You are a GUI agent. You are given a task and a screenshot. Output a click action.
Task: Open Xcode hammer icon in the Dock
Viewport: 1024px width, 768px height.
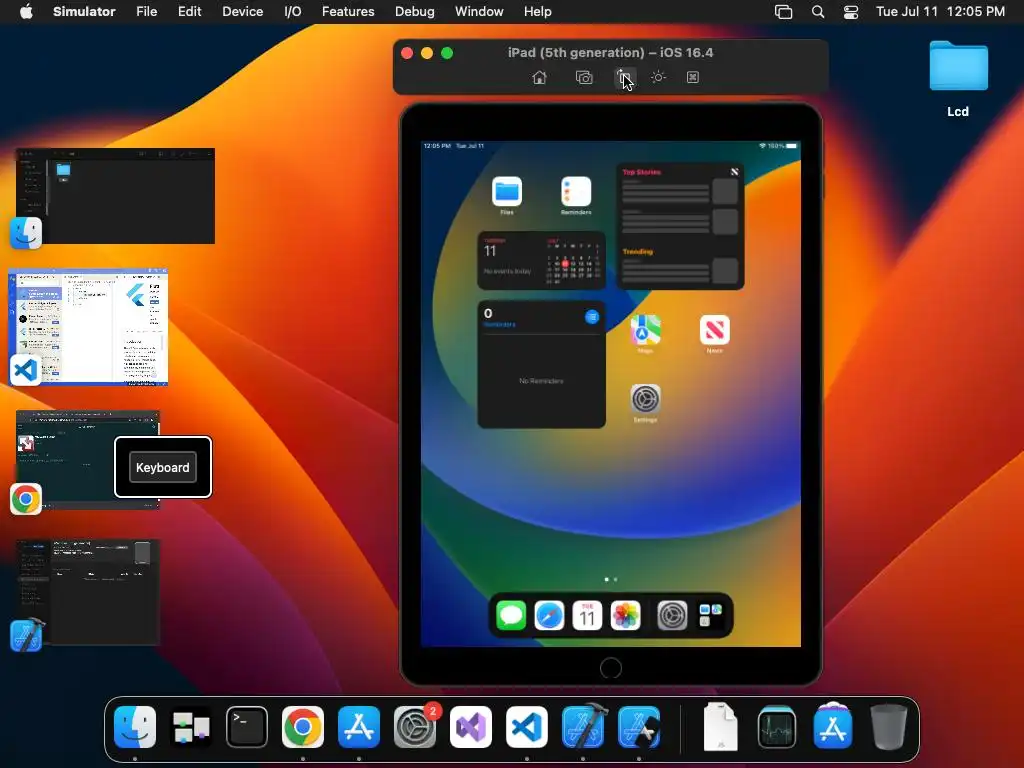[x=583, y=727]
